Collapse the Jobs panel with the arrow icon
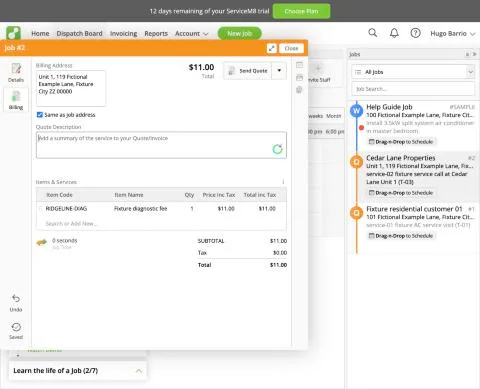The width and height of the screenshot is (480, 389). click(x=474, y=54)
